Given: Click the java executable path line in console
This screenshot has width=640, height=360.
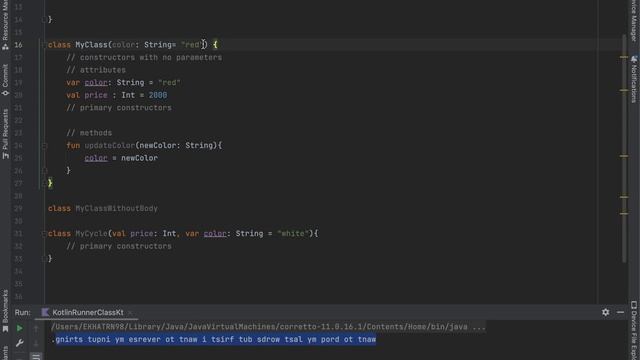Looking at the screenshot, I should tap(268, 327).
